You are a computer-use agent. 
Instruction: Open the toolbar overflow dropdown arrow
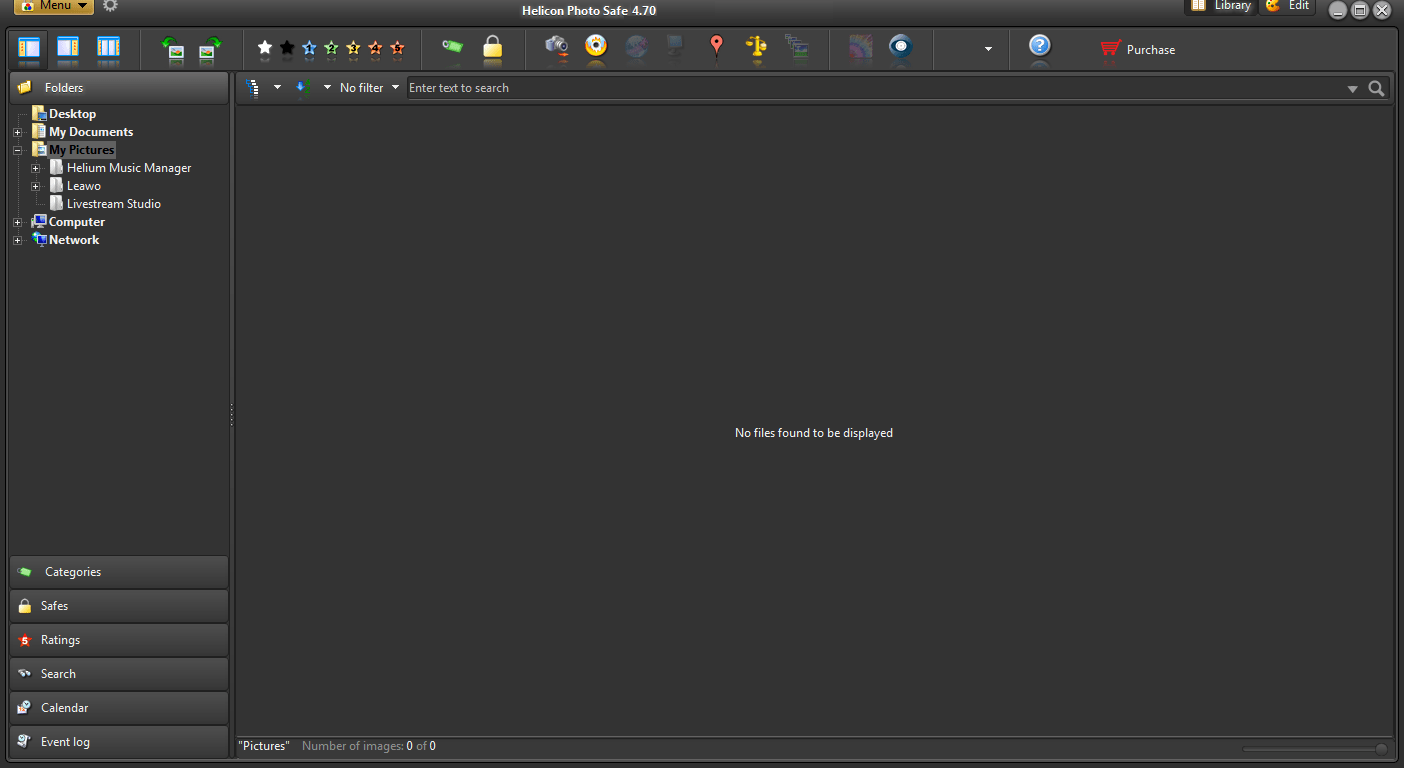pyautogui.click(x=988, y=49)
